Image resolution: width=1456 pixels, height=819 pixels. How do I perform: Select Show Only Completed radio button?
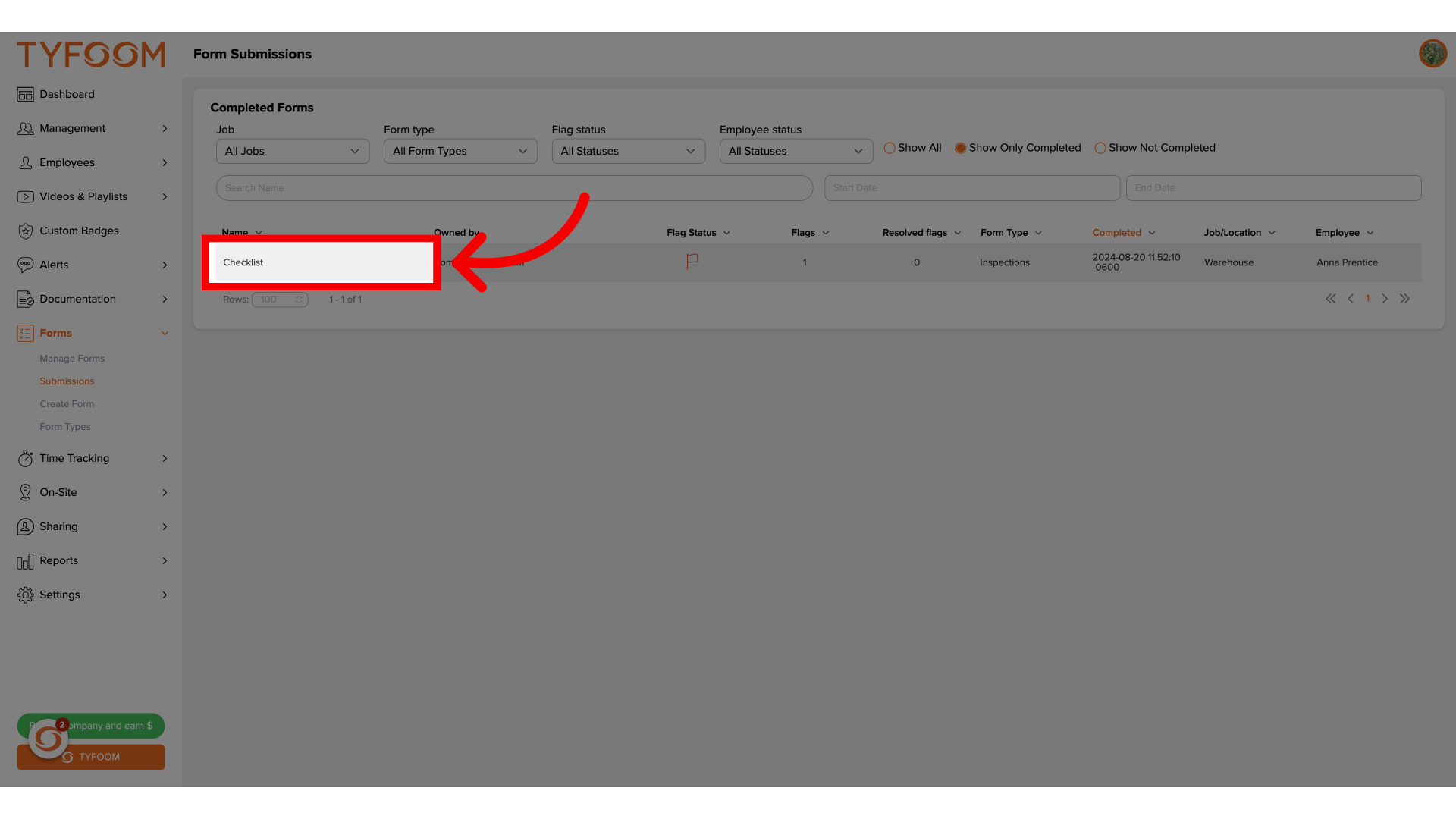tap(960, 148)
